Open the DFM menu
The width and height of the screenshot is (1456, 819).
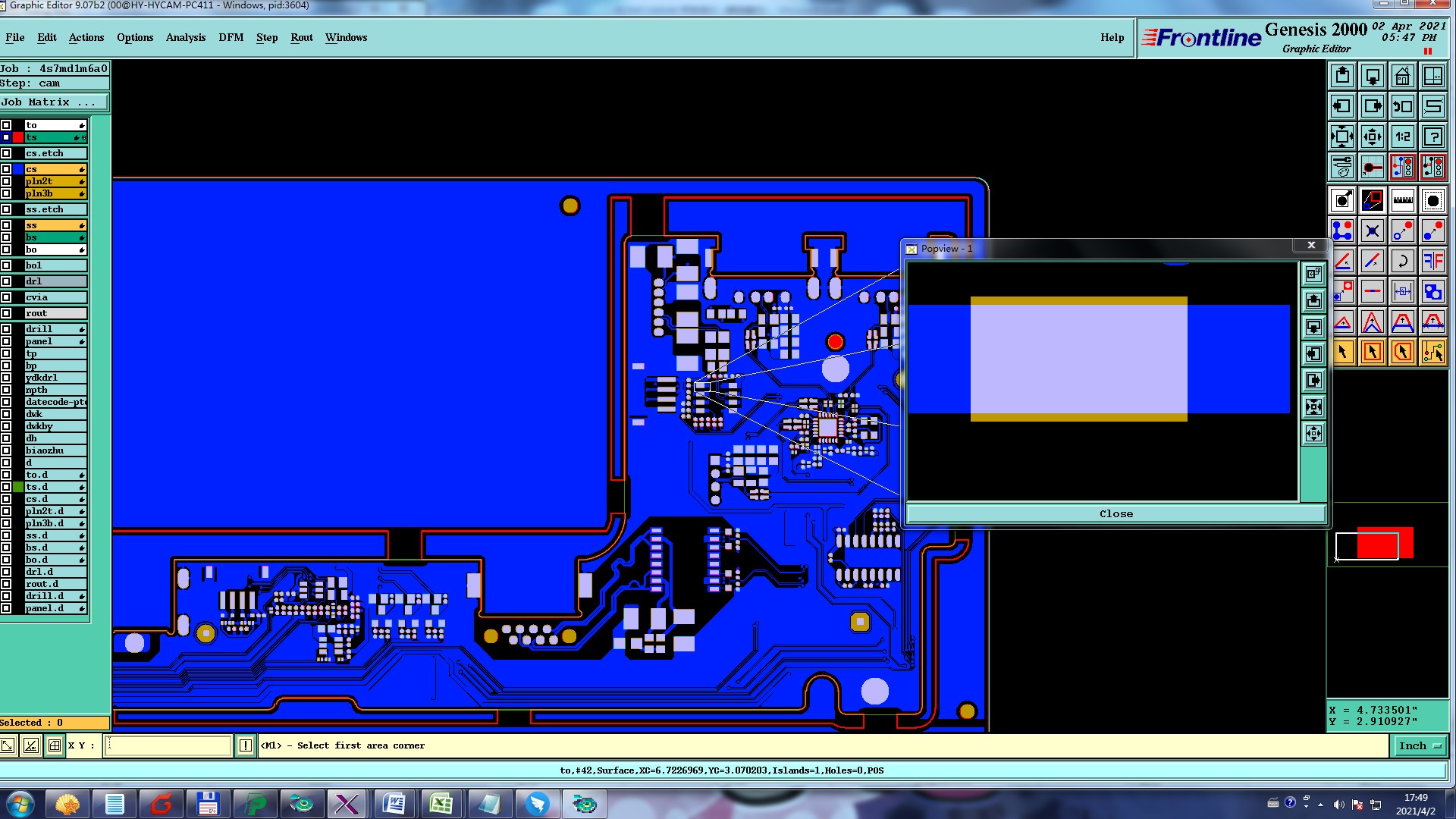tap(231, 37)
